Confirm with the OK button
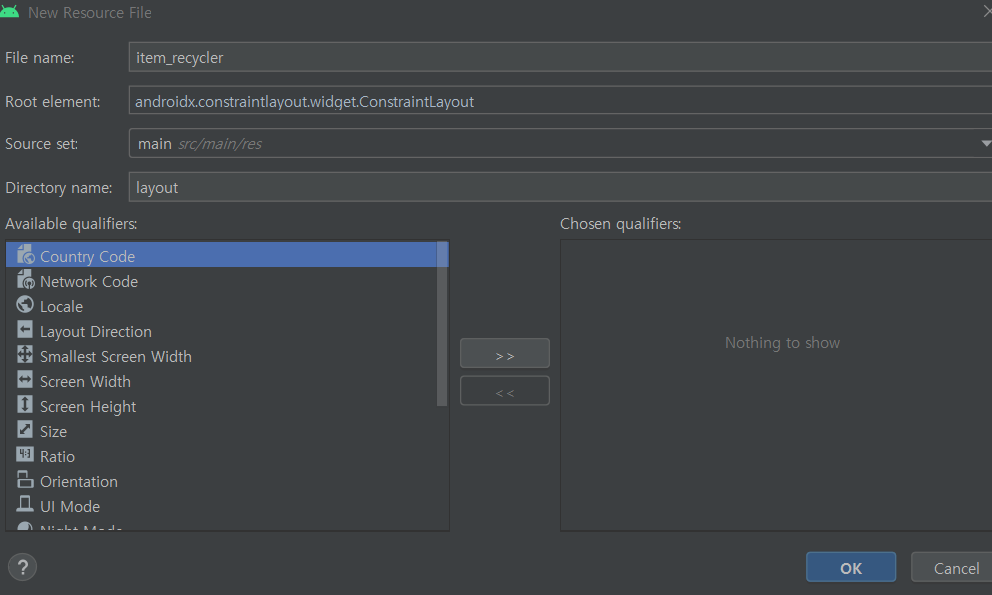 [851, 567]
